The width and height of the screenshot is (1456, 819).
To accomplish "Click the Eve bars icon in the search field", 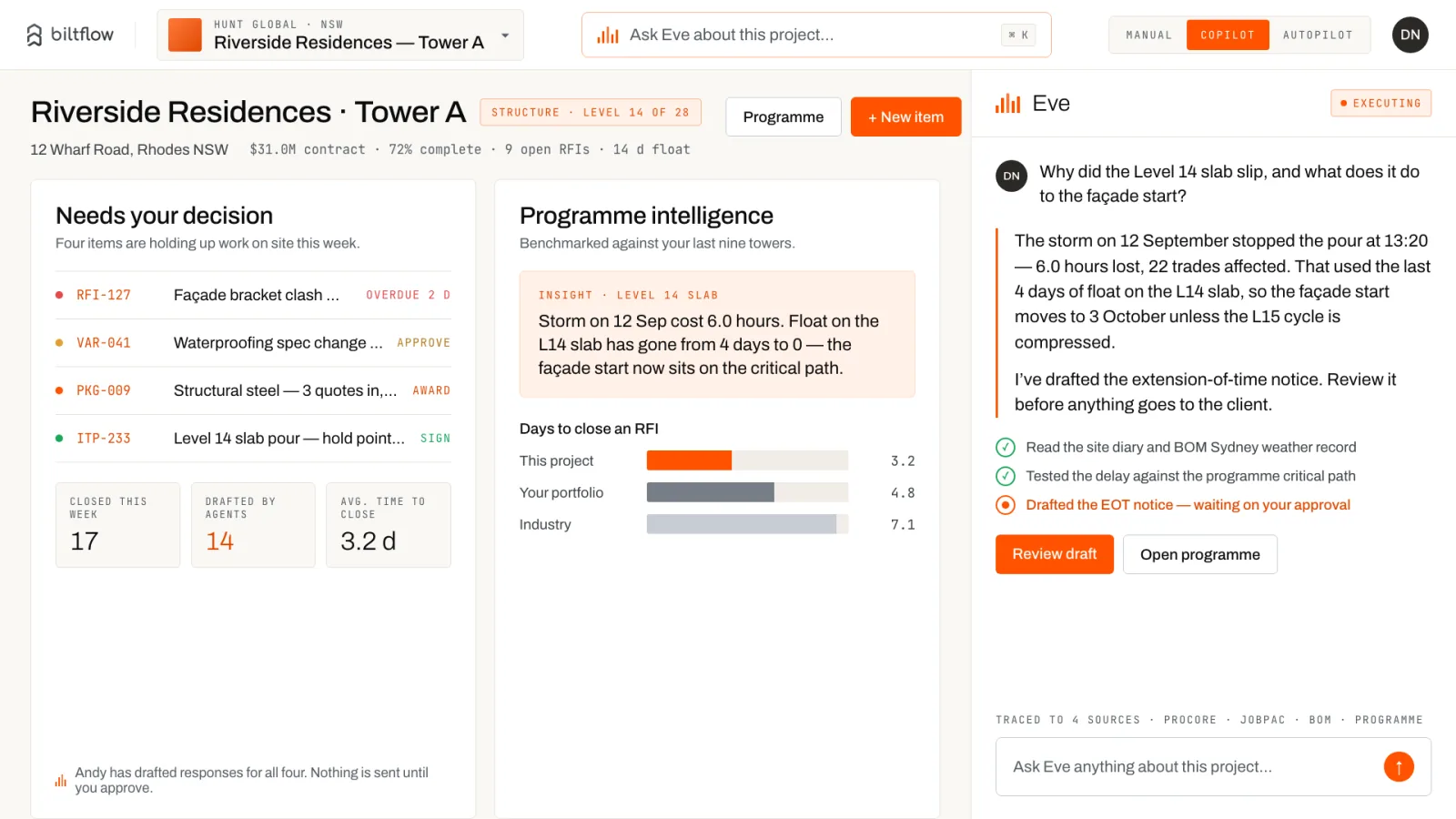I will pos(608,35).
